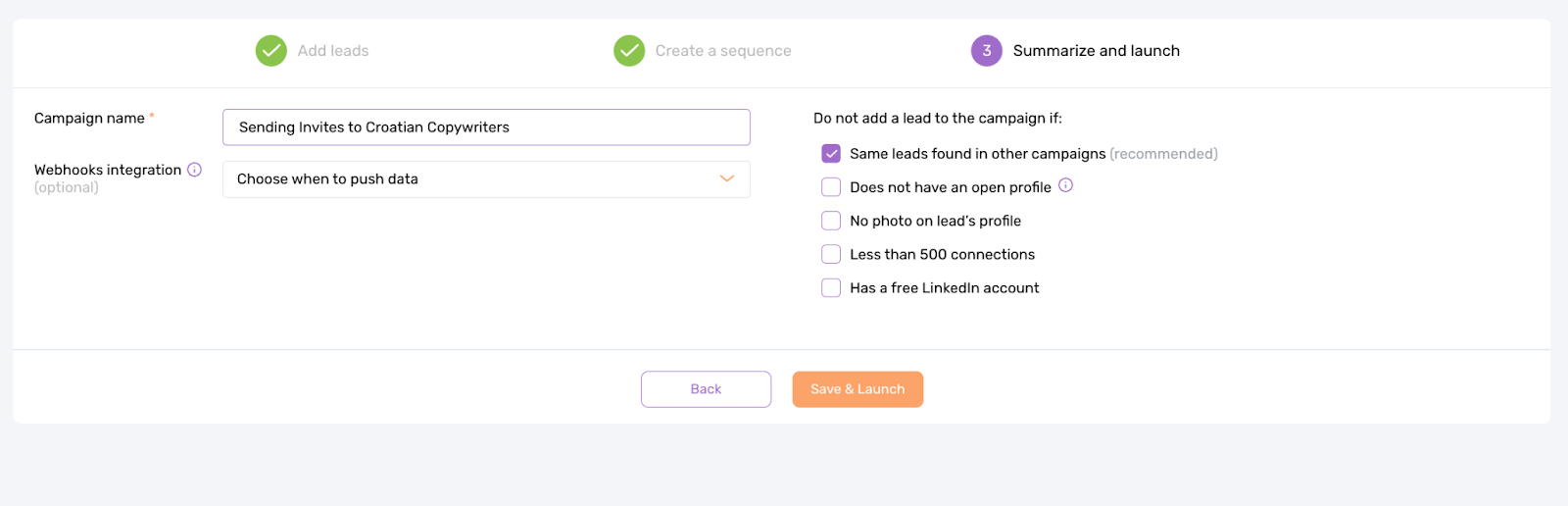Click the Add leads green checkmark icon
Viewport: 1568px width, 506px height.
271,51
